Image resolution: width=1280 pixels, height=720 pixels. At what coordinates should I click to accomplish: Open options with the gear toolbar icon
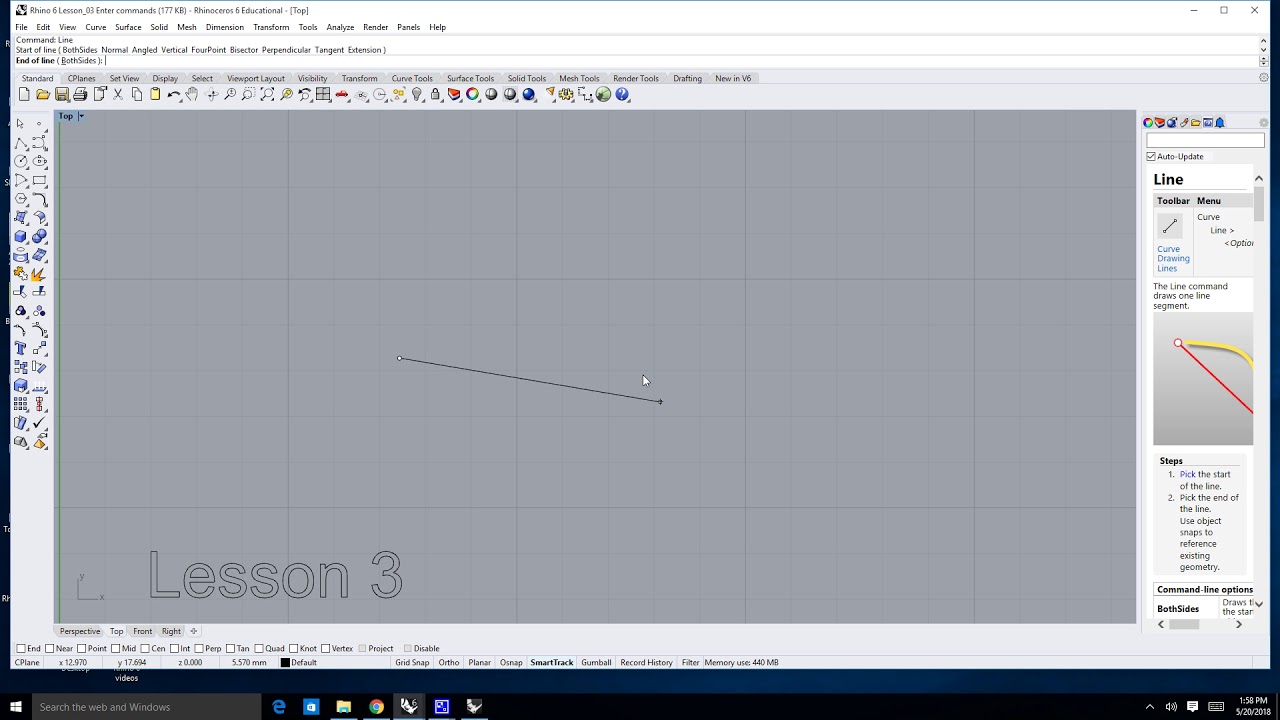(566, 94)
